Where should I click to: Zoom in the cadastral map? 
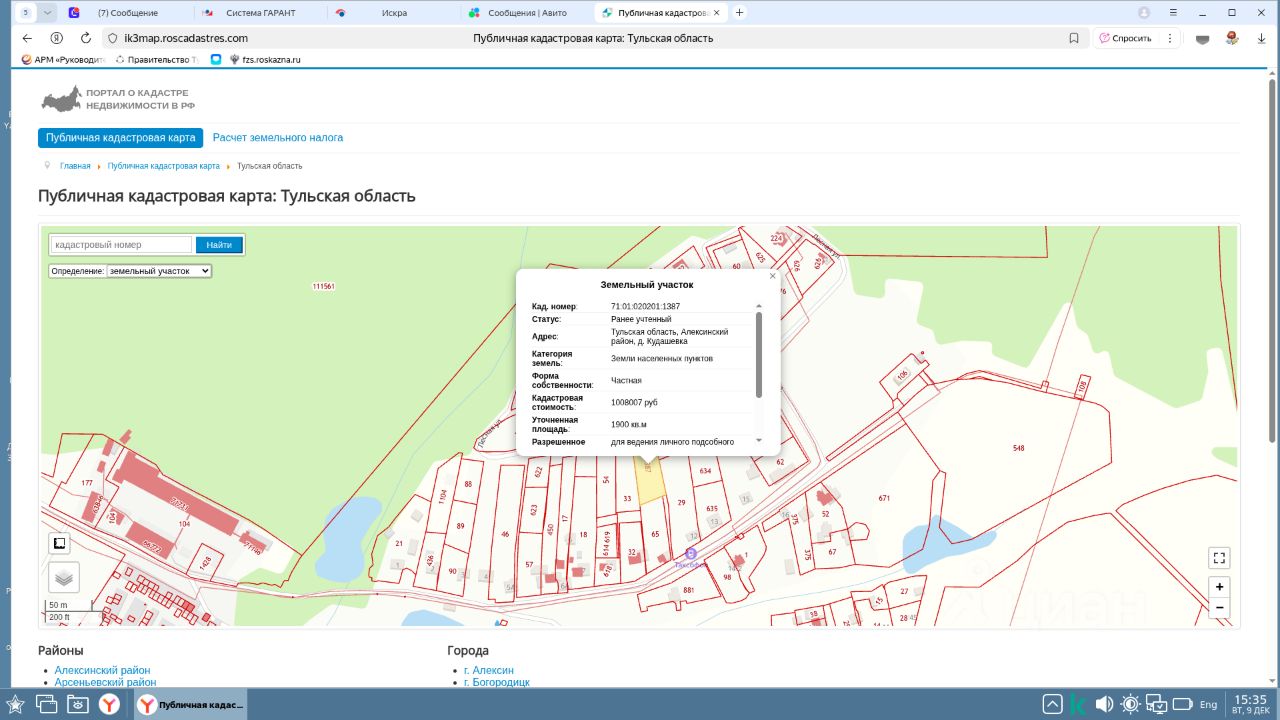(x=1218, y=587)
